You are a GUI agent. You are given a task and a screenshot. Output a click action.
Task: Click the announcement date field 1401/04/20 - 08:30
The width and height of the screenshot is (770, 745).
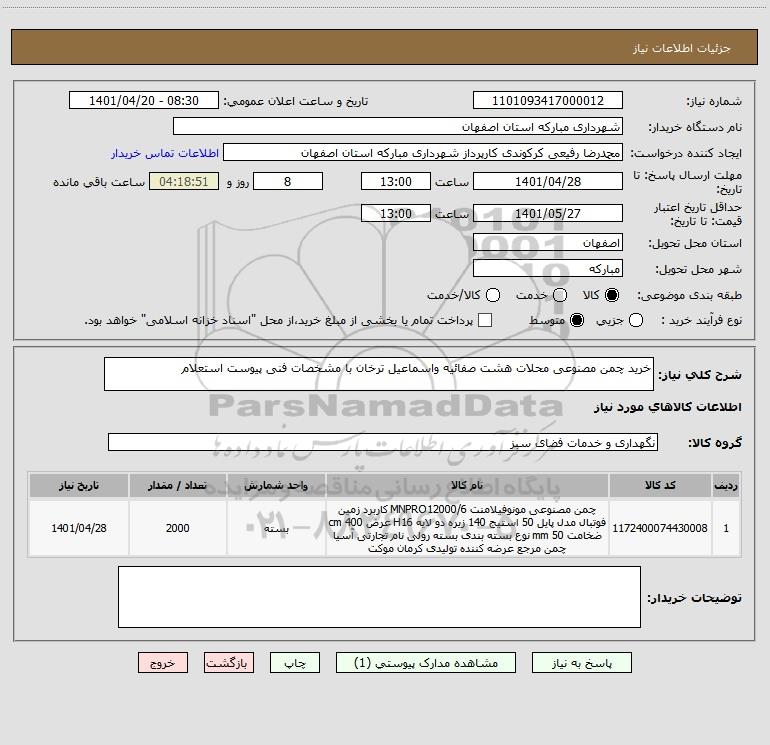(x=144, y=101)
